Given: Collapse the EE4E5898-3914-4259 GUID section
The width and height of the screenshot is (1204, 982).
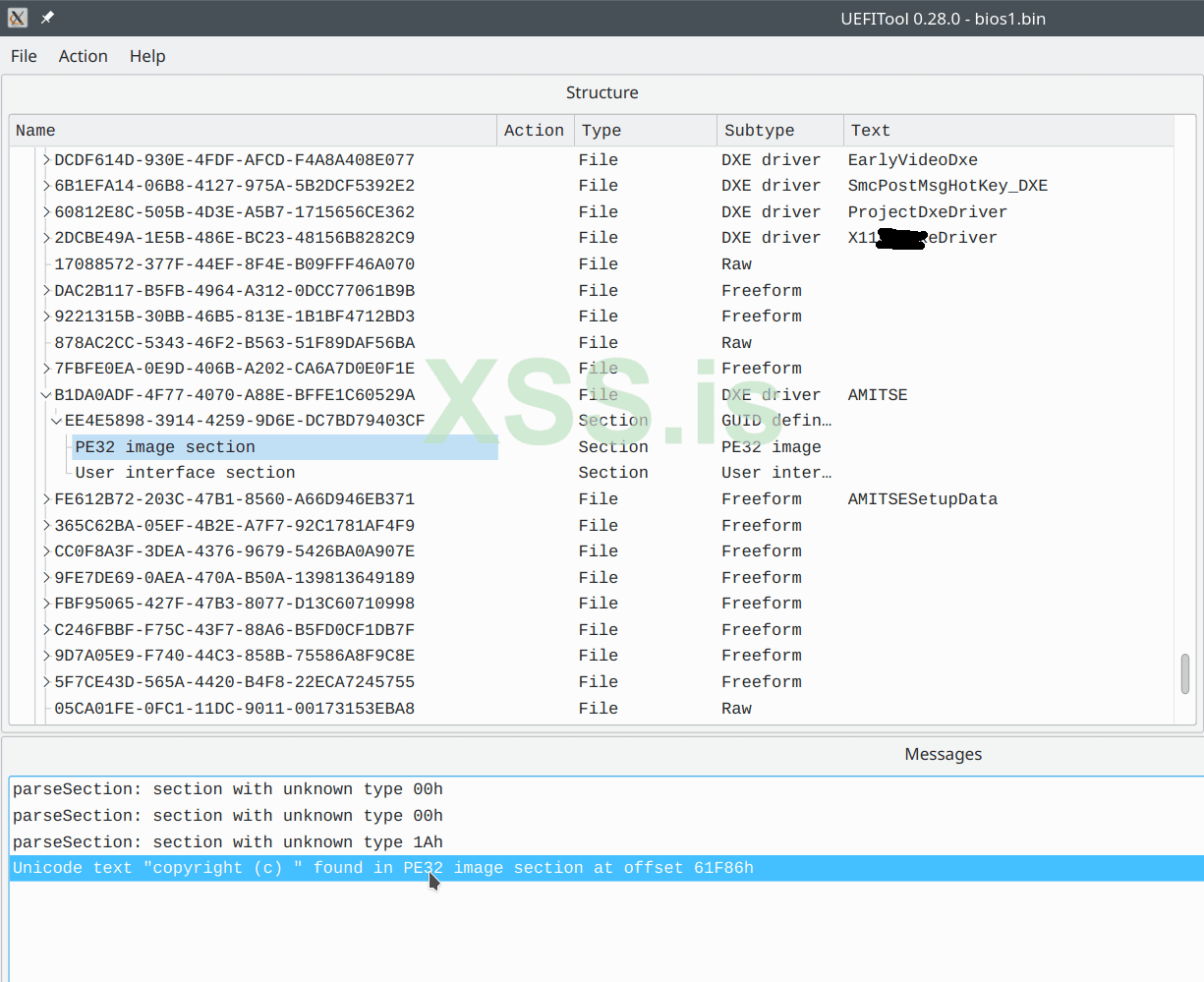Looking at the screenshot, I should coord(57,421).
